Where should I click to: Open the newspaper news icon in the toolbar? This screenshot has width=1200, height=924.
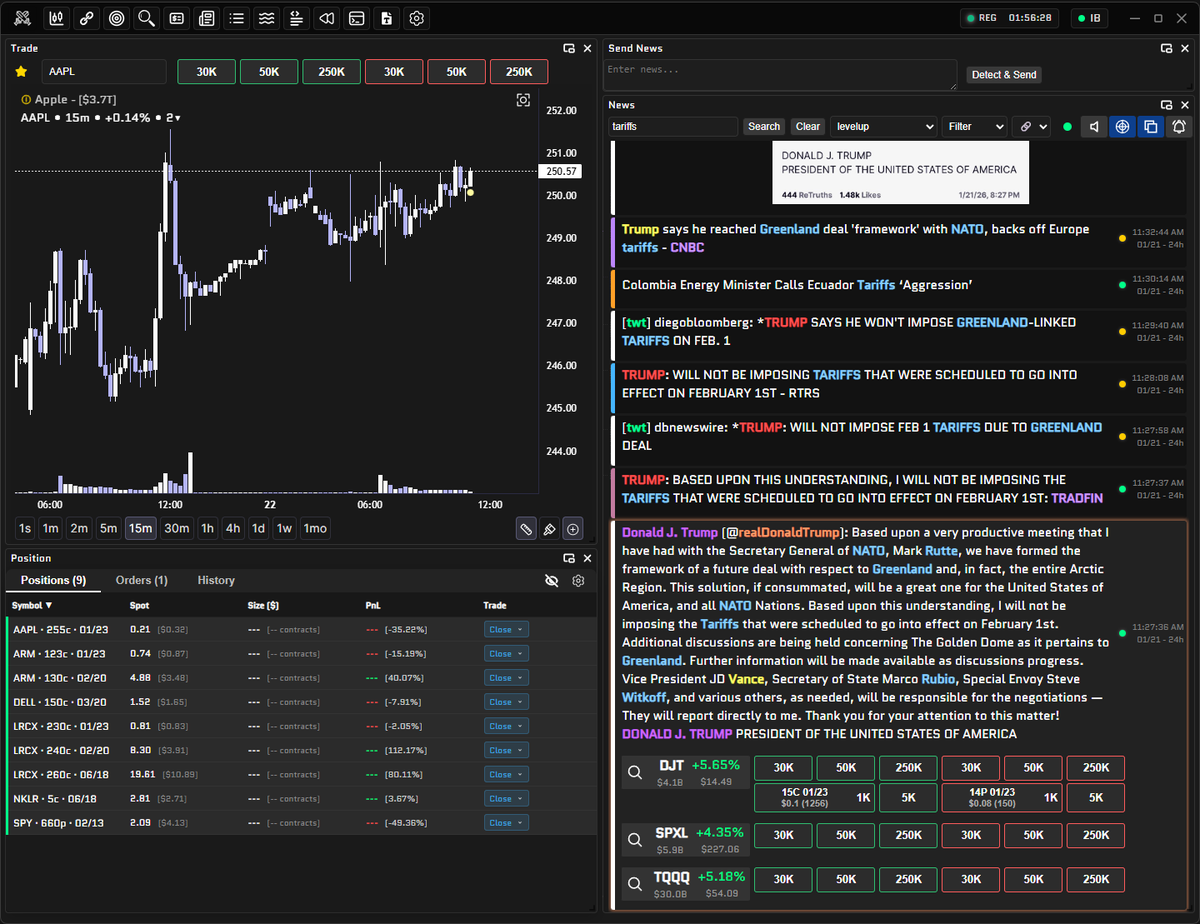click(x=207, y=18)
